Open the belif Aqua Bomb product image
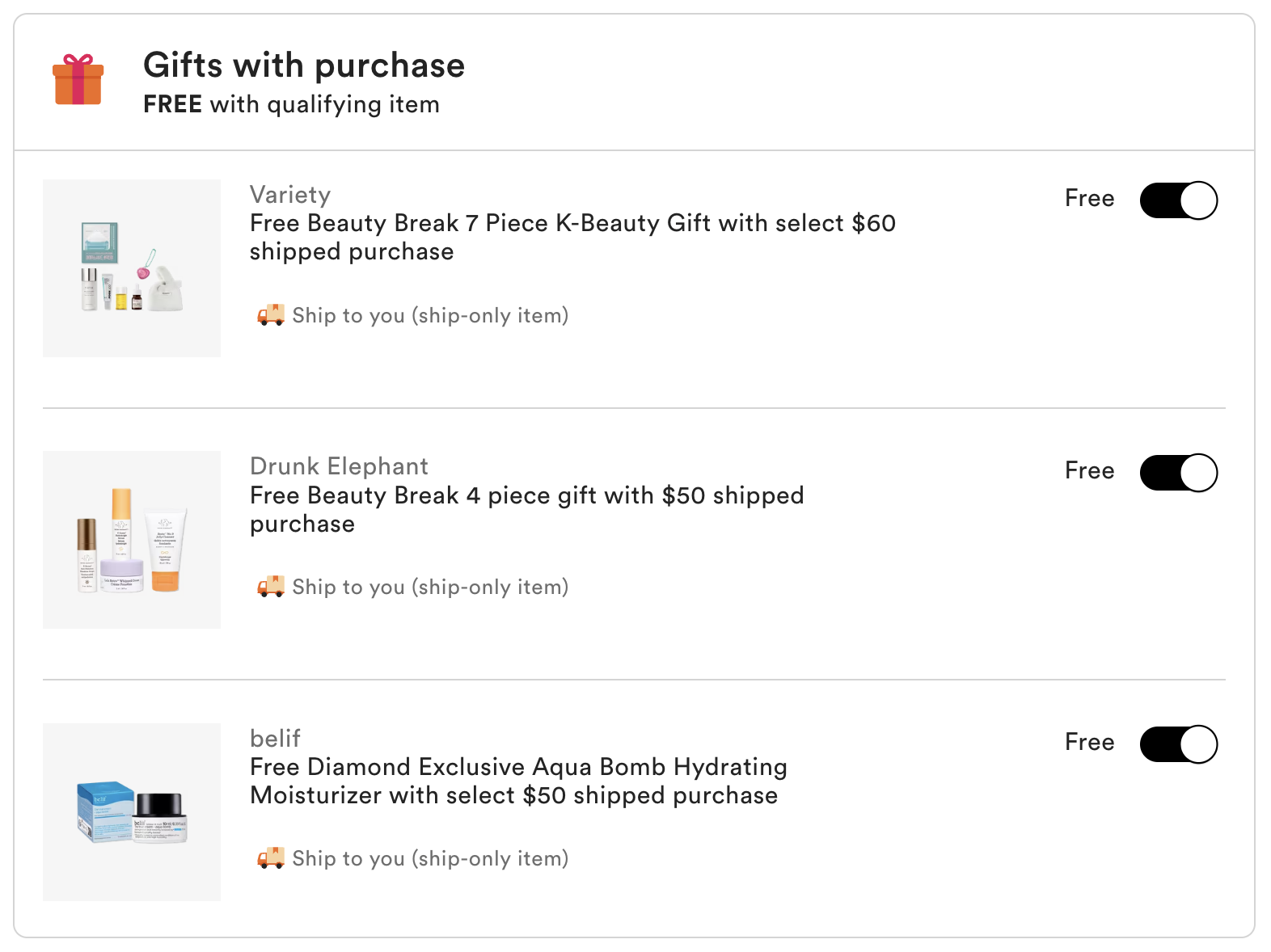This screenshot has width=1271, height=952. tap(132, 812)
